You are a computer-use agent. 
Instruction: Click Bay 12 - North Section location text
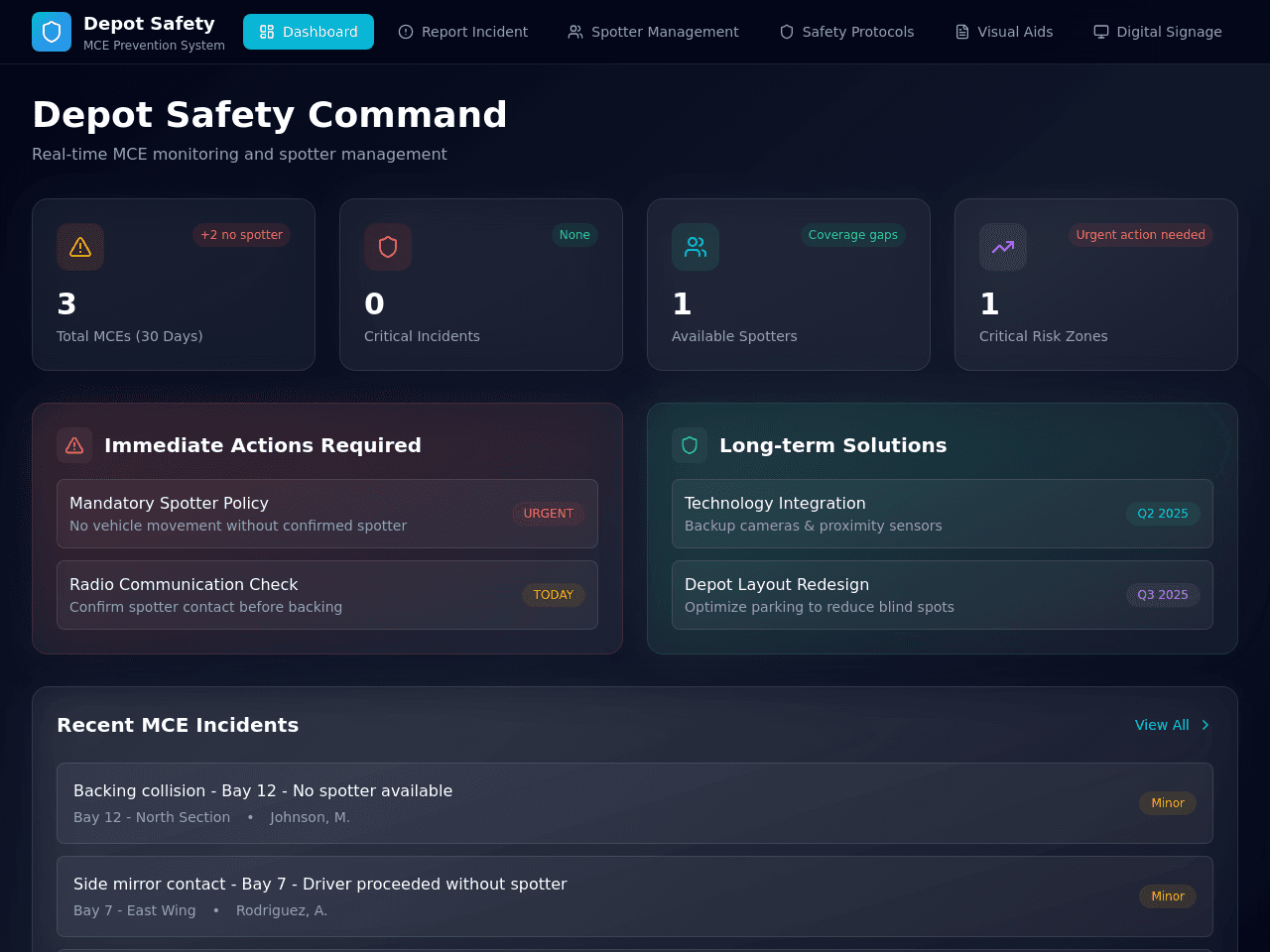152,817
